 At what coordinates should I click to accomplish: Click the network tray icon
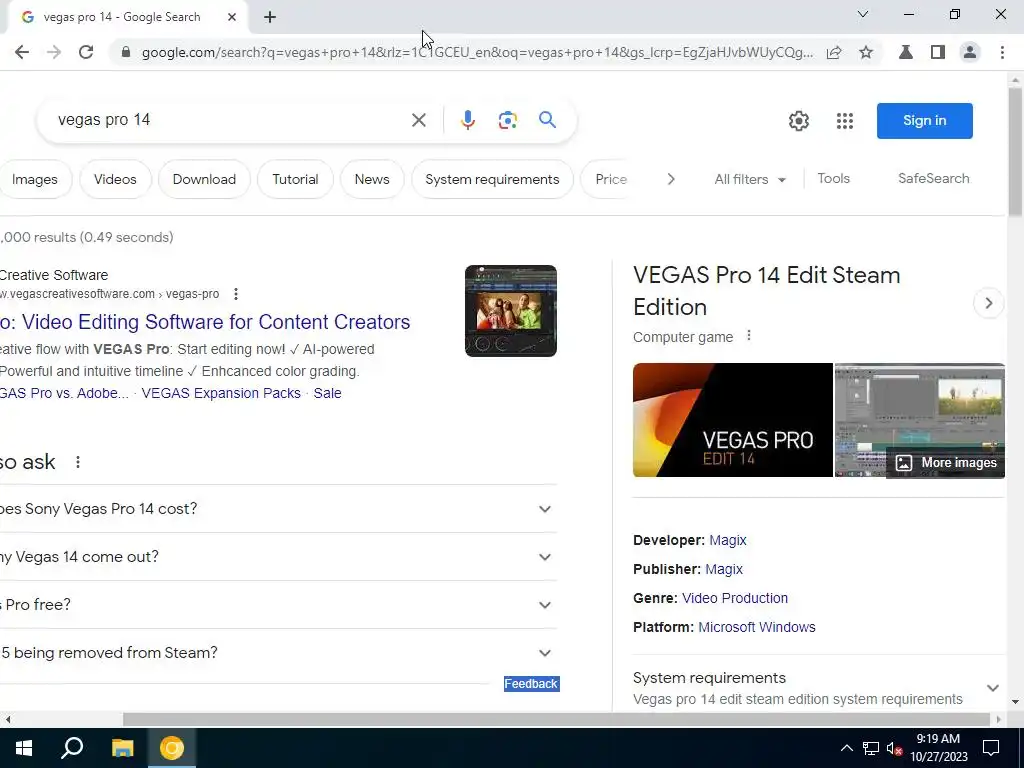871,748
